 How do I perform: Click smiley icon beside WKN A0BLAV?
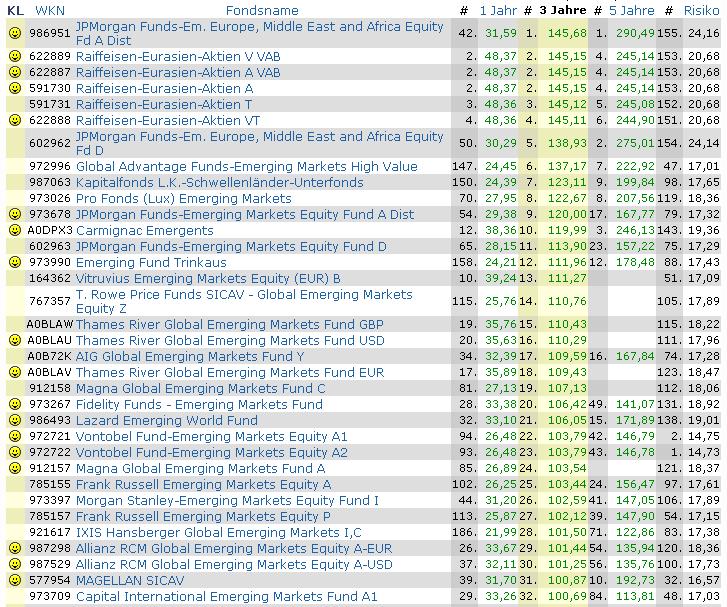[15, 372]
